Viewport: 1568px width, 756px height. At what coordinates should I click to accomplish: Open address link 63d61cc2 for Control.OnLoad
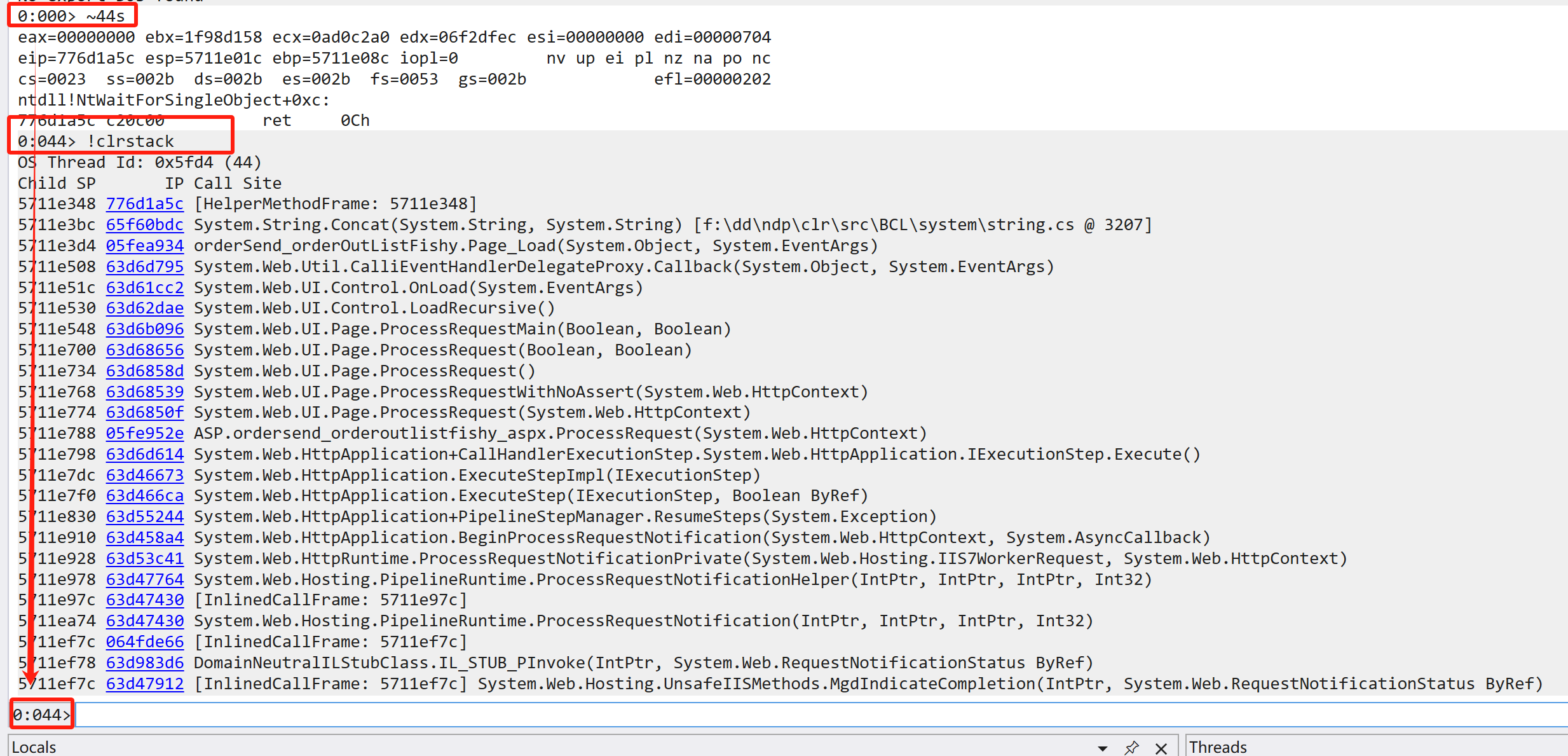point(144,287)
